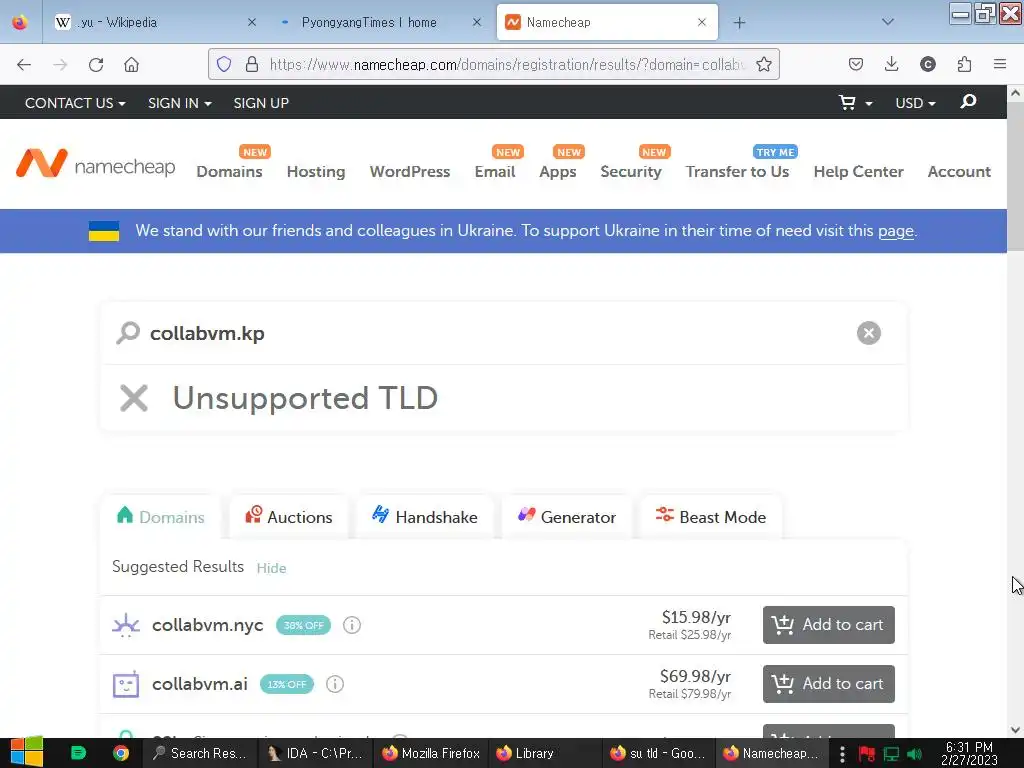Click the site padlock icon
1024x768 pixels.
coord(251,65)
